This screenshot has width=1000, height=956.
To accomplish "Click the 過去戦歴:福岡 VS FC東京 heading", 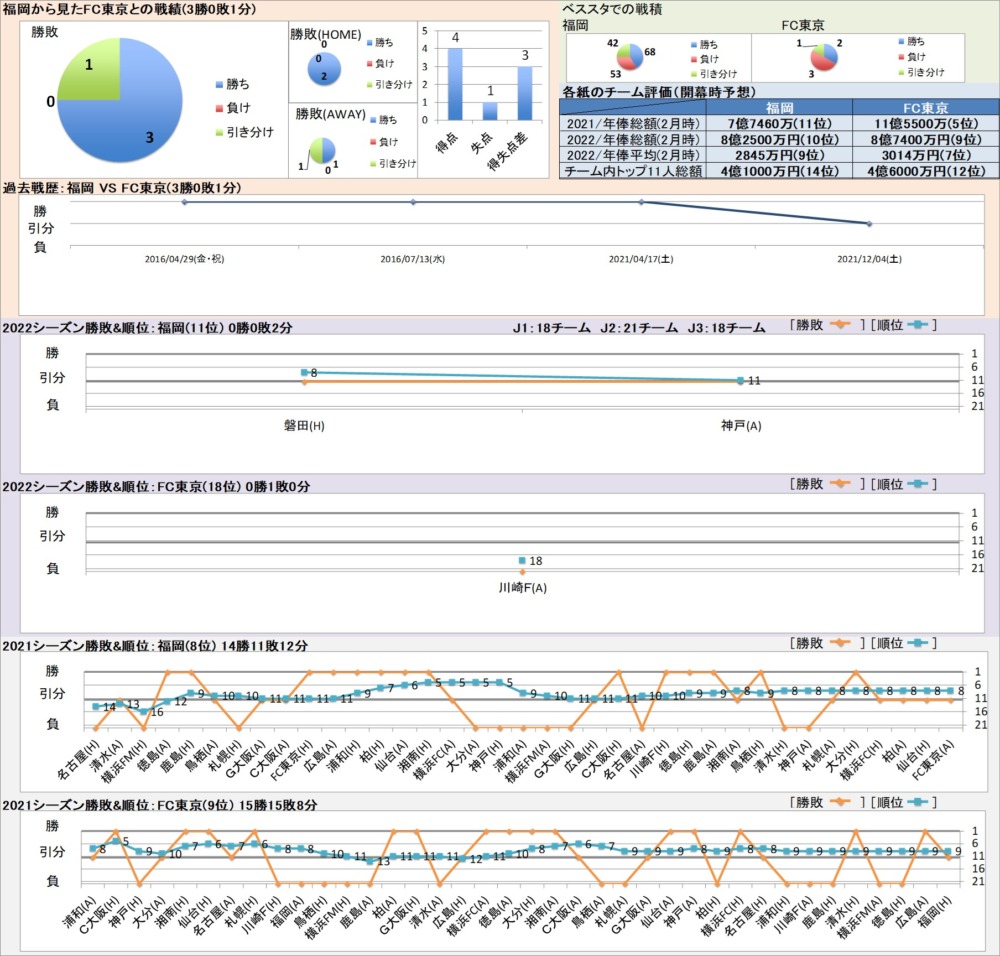I will tap(122, 188).
